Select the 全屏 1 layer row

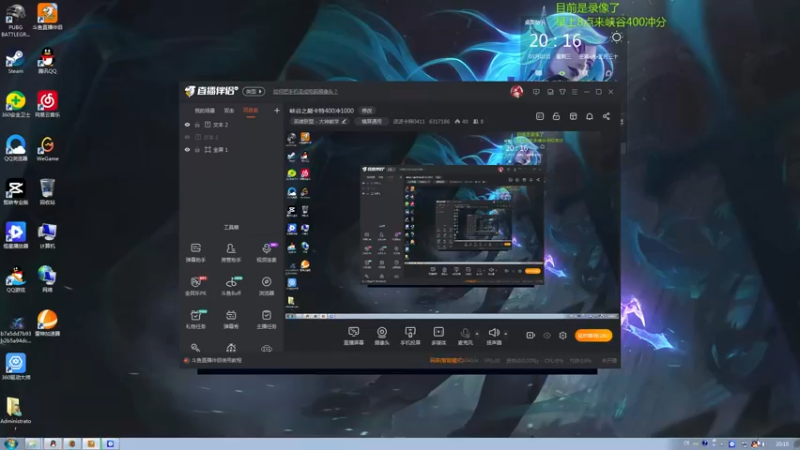[232, 150]
